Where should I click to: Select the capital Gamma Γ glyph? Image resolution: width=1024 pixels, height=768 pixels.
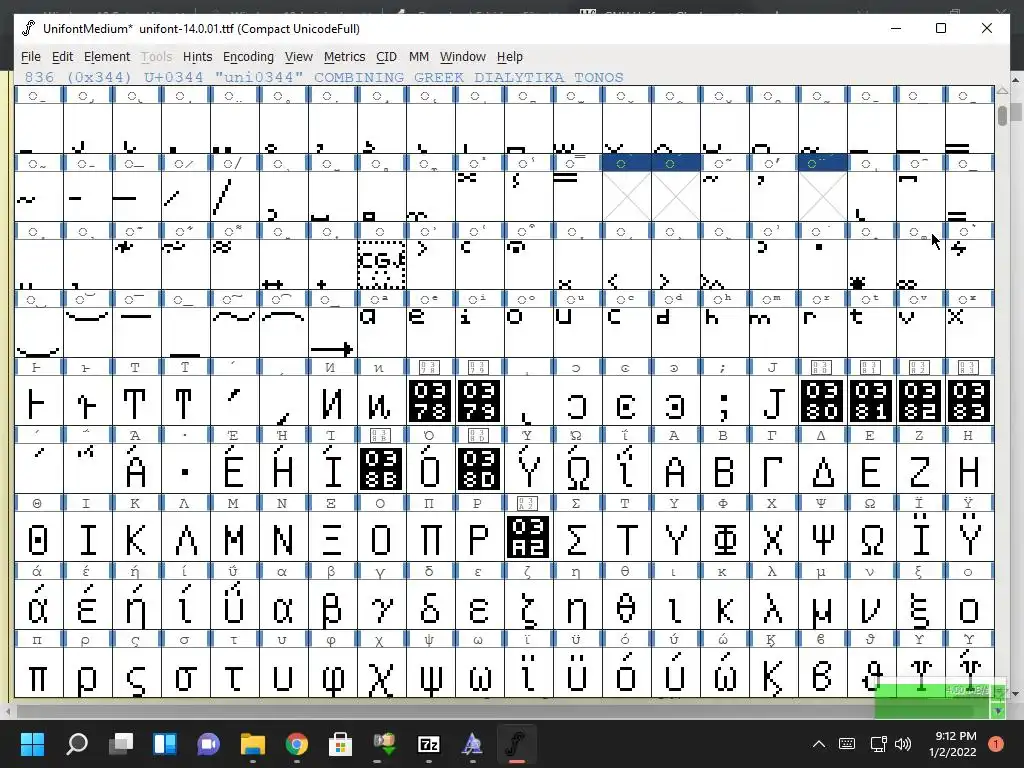(x=773, y=468)
